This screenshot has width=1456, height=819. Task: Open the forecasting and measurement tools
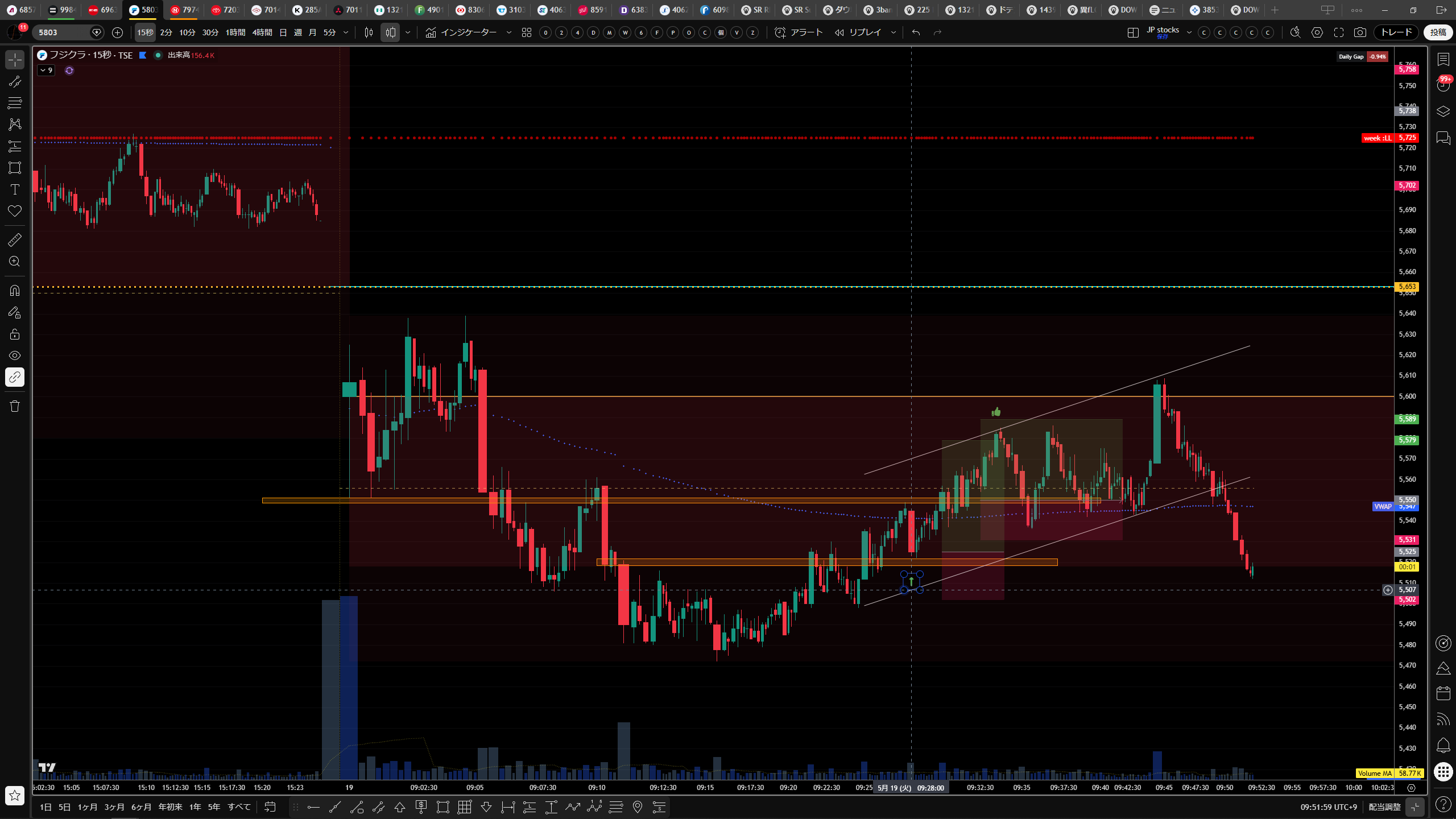coord(15,146)
